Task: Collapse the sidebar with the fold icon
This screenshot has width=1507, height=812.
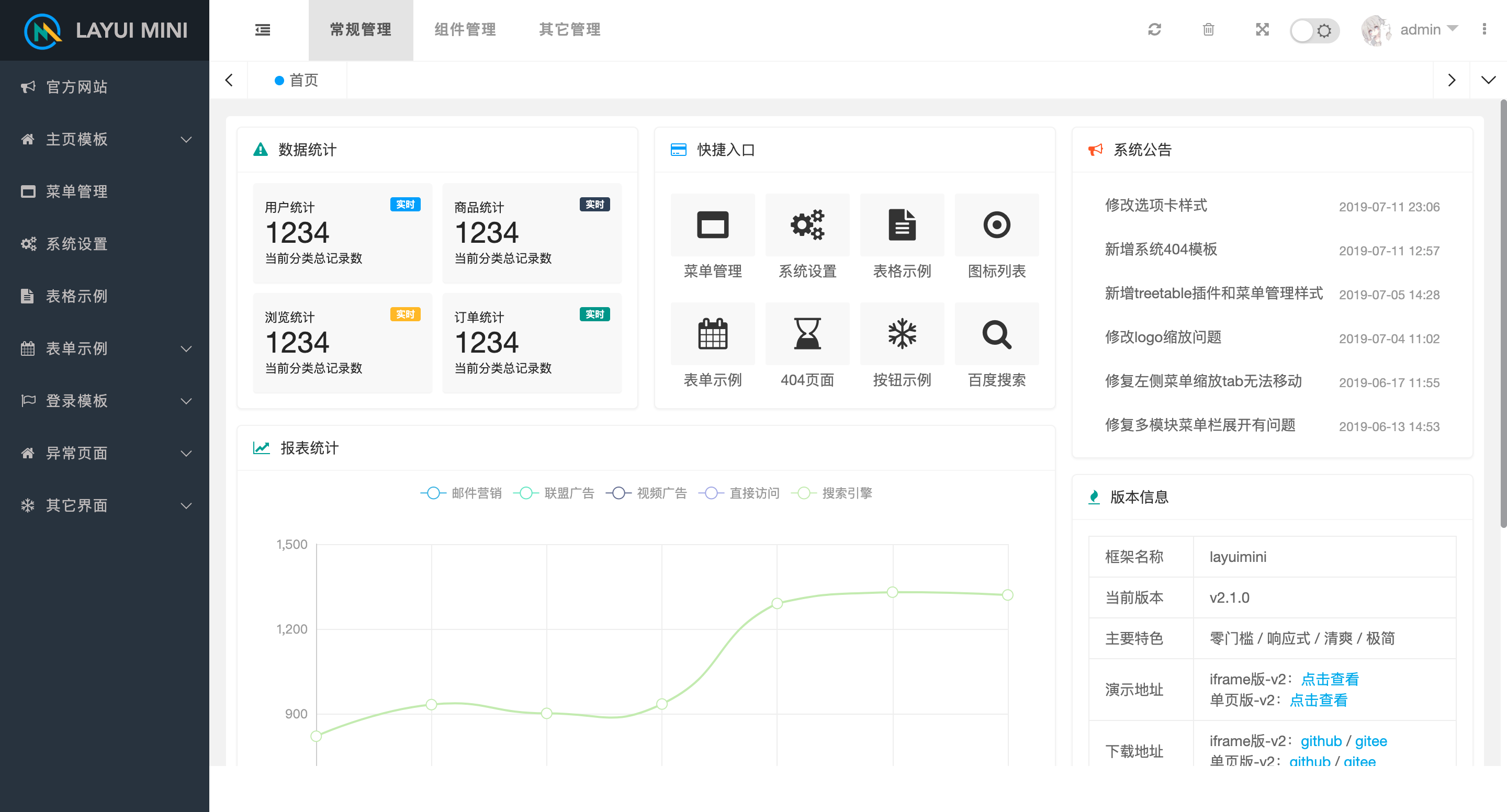Action: tap(262, 30)
